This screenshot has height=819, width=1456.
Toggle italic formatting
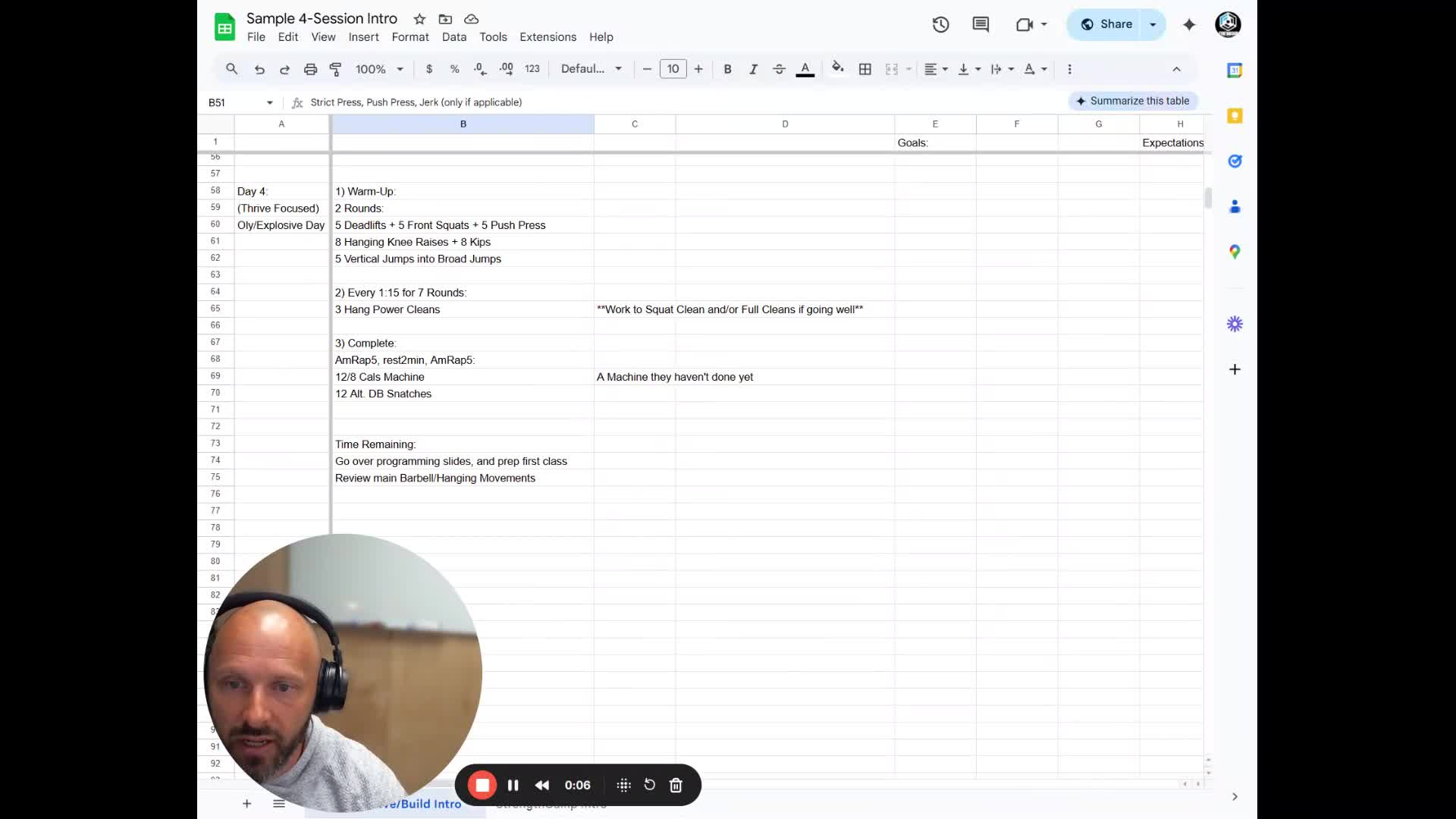pyautogui.click(x=753, y=69)
